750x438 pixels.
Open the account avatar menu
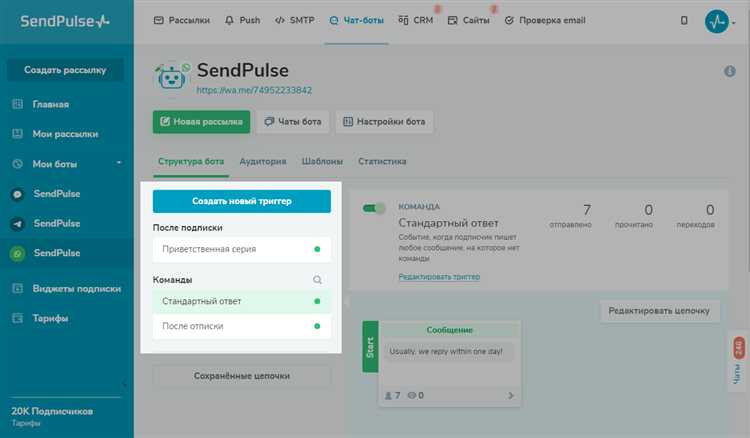[717, 21]
